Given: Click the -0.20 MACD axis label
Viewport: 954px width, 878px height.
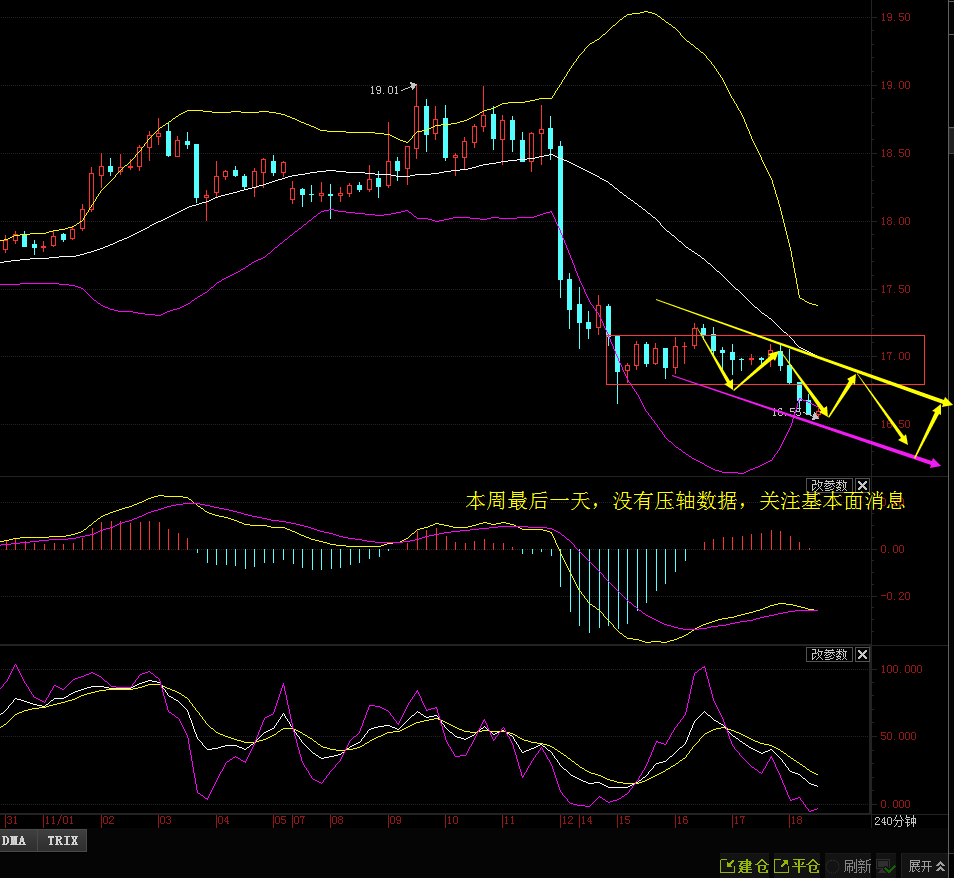Looking at the screenshot, I should 896,596.
